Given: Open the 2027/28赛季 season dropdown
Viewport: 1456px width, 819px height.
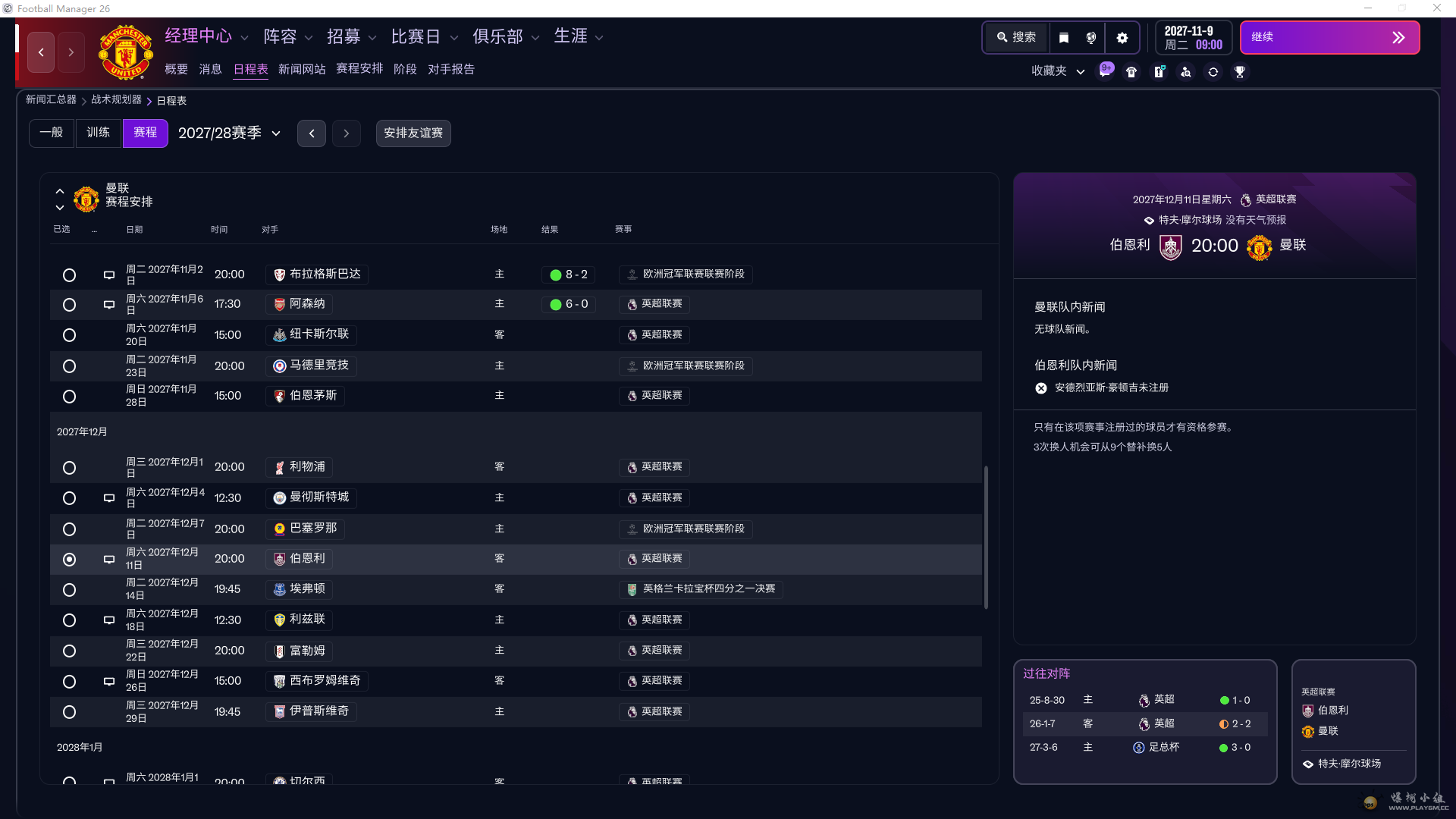Looking at the screenshot, I should 229,133.
